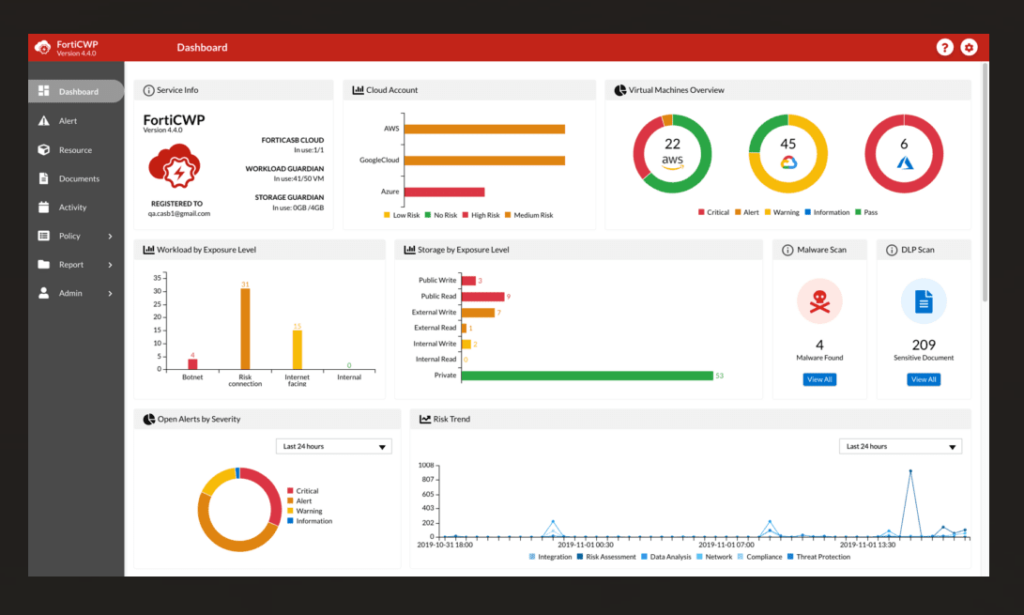Click the Storage by Exposure Level chart icon
This screenshot has height=615, width=1024.
(x=409, y=249)
